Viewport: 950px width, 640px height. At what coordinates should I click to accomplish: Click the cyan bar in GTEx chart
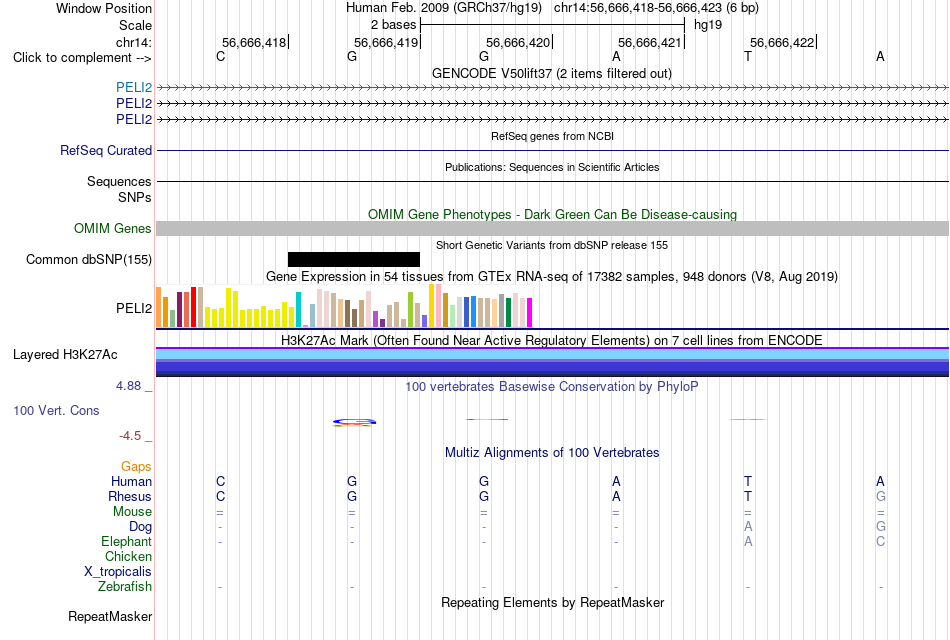pos(298,310)
